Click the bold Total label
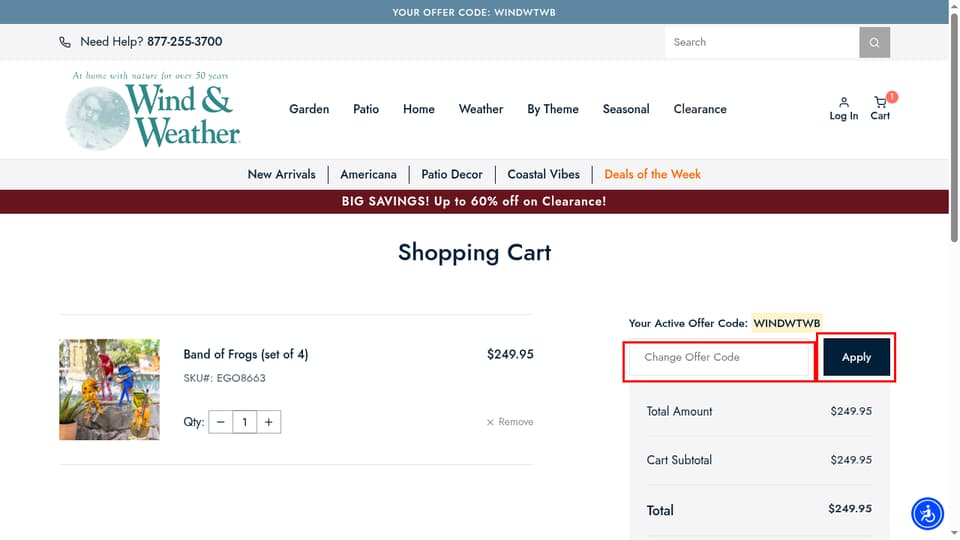Image resolution: width=960 pixels, height=540 pixels. tap(660, 510)
